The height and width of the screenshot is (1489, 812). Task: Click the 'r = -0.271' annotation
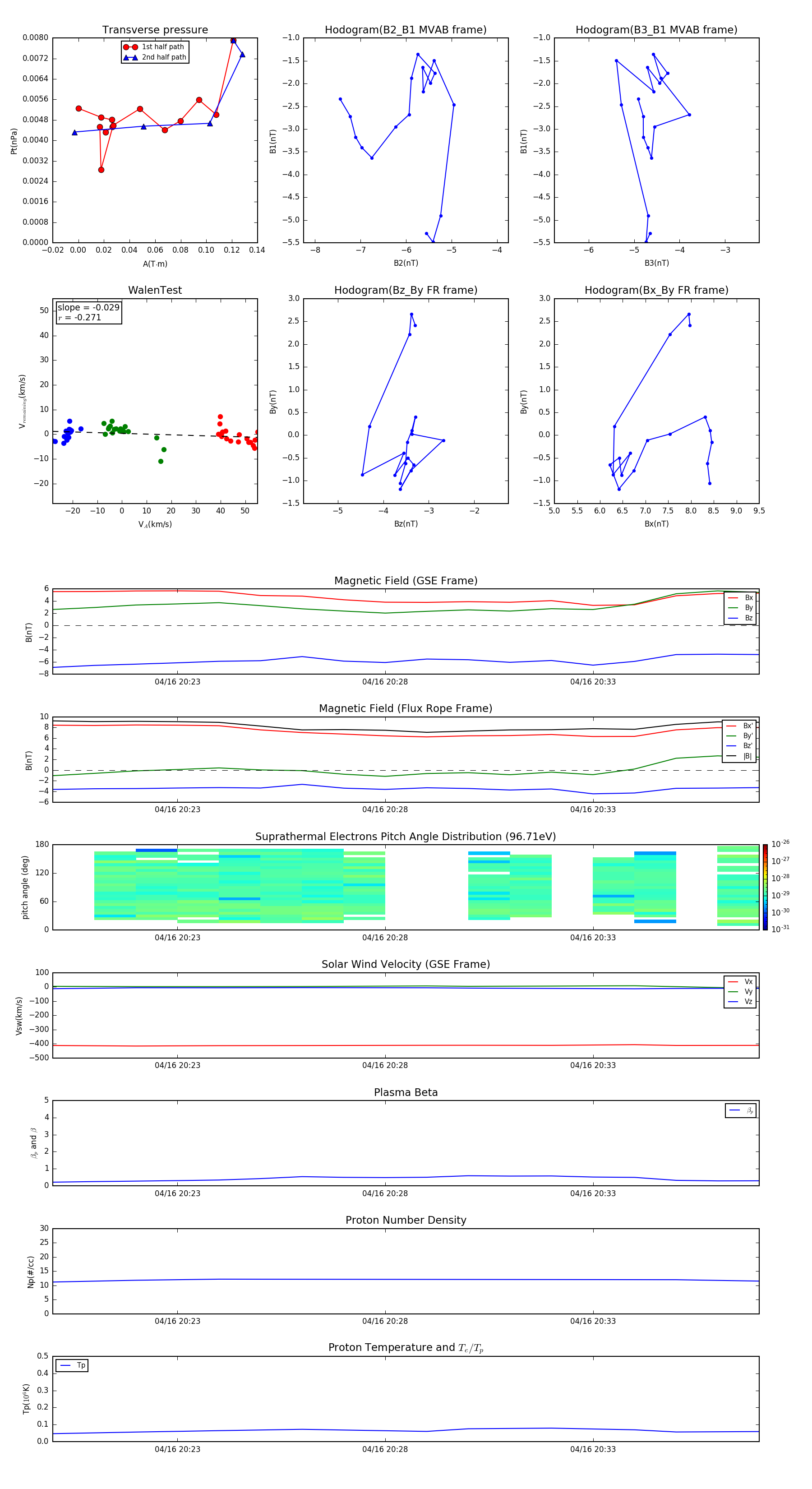tap(80, 317)
